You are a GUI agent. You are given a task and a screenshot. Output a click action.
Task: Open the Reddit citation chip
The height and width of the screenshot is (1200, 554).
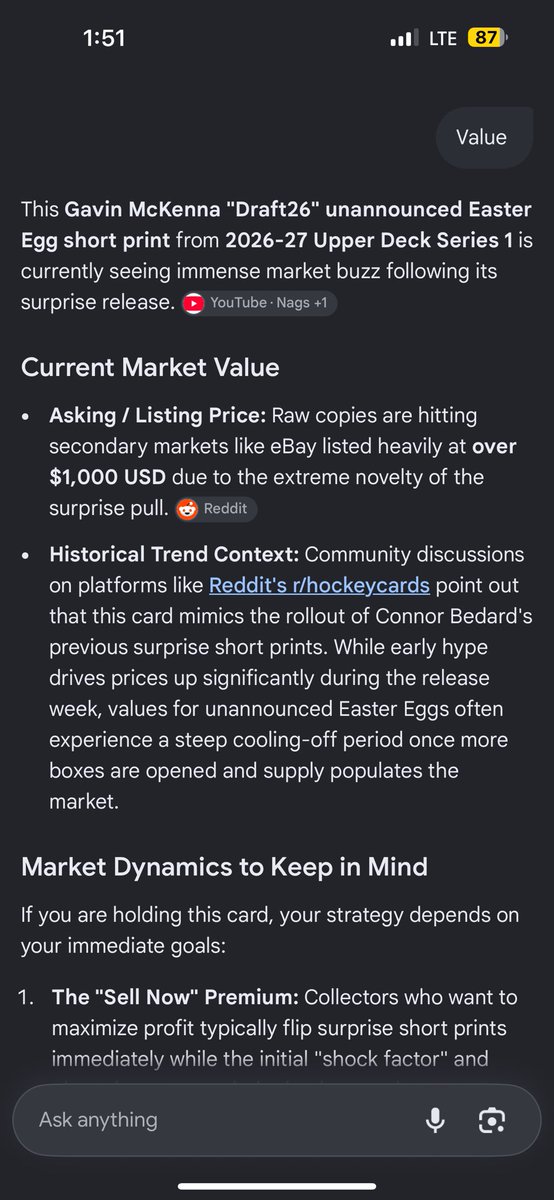click(x=215, y=508)
